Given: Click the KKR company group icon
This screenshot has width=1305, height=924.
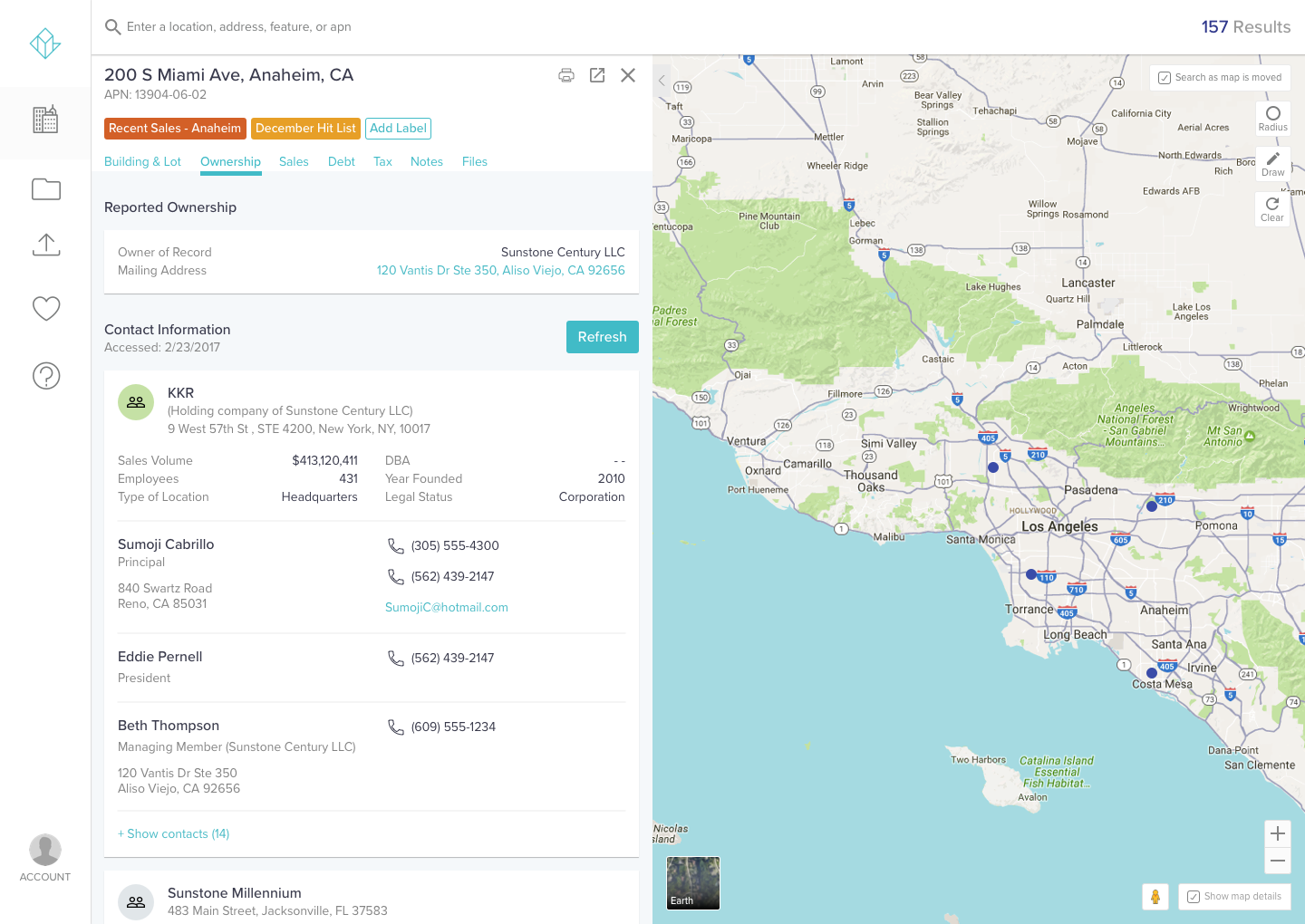Looking at the screenshot, I should coord(136,402).
